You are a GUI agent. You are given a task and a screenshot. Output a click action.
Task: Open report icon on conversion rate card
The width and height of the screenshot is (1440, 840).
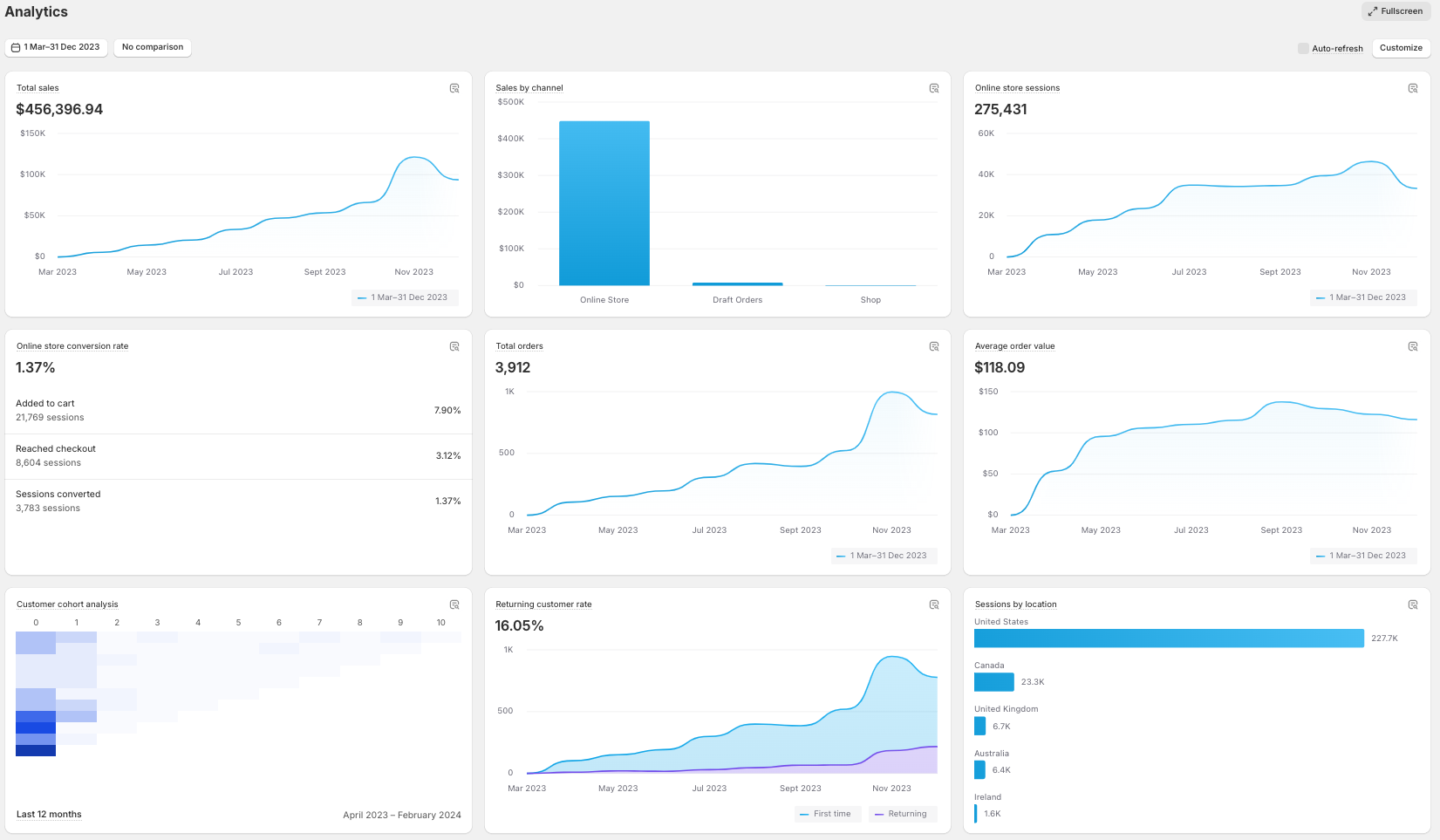tap(454, 346)
